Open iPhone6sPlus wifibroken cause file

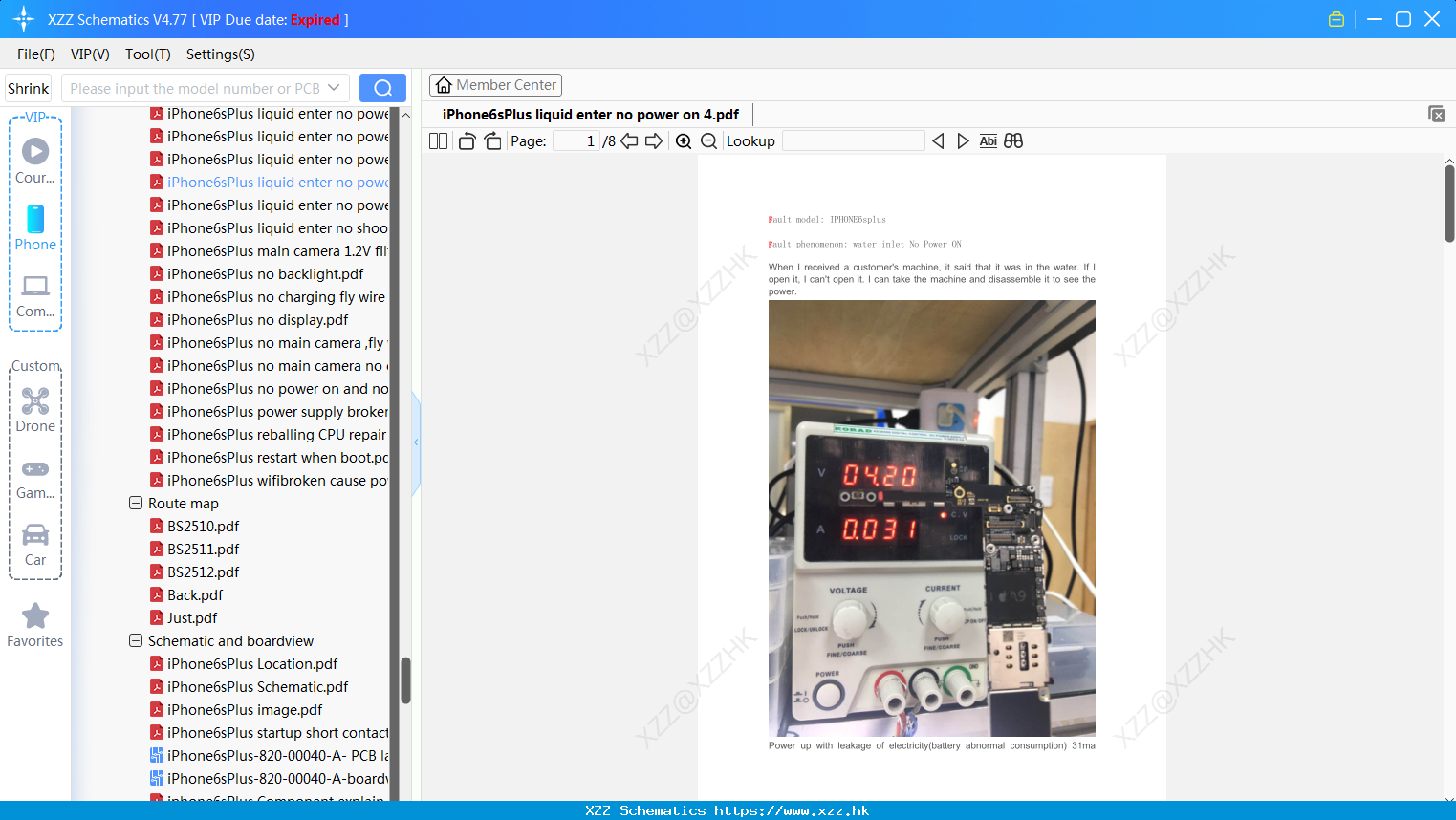point(269,481)
